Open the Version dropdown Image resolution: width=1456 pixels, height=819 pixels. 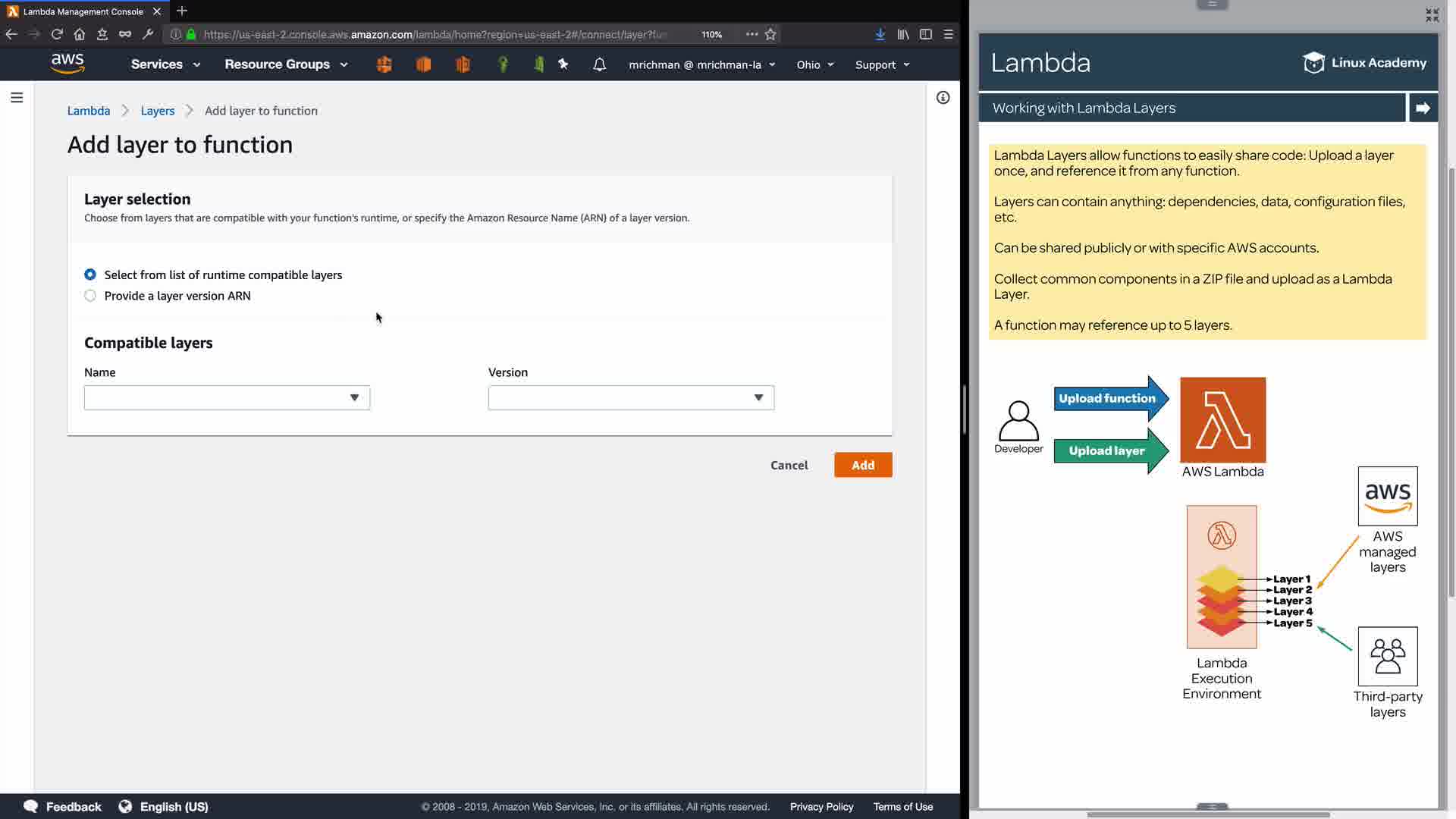631,397
